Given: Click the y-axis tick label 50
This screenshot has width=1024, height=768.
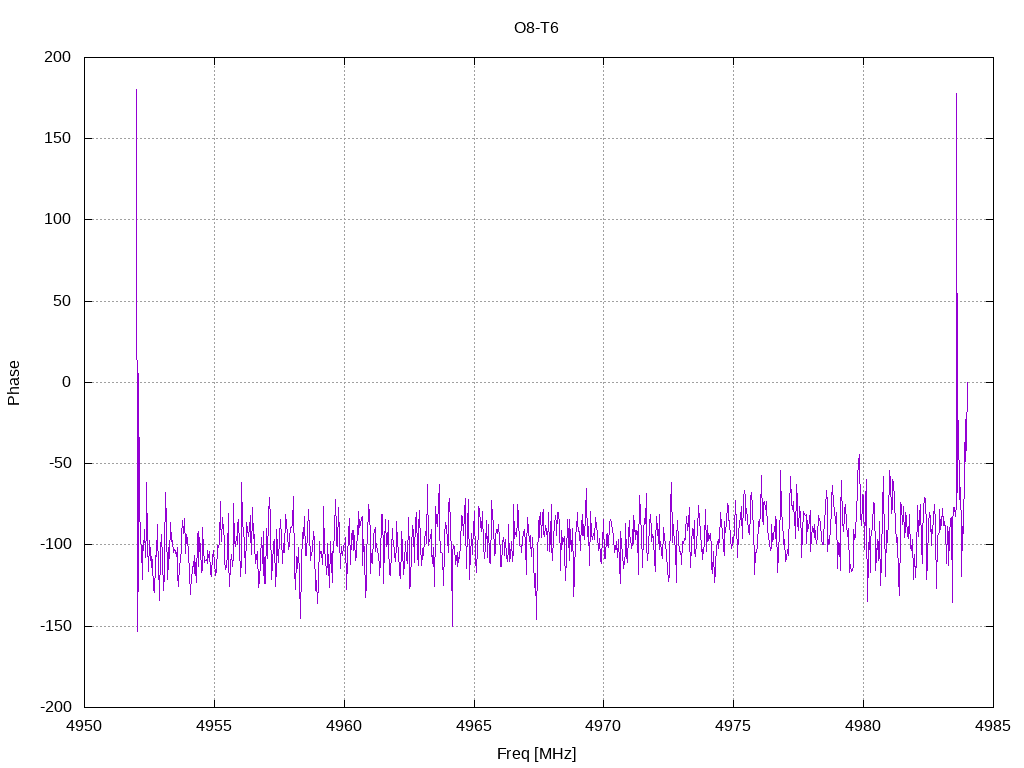Looking at the screenshot, I should [x=62, y=301].
